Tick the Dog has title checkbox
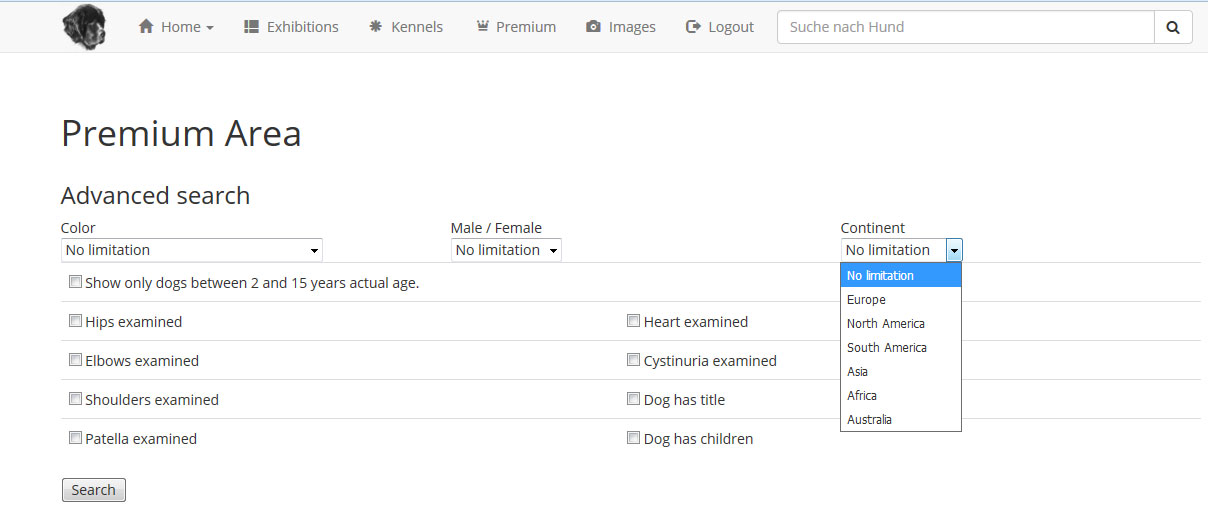Screen dimensions: 1208x517 pos(633,398)
